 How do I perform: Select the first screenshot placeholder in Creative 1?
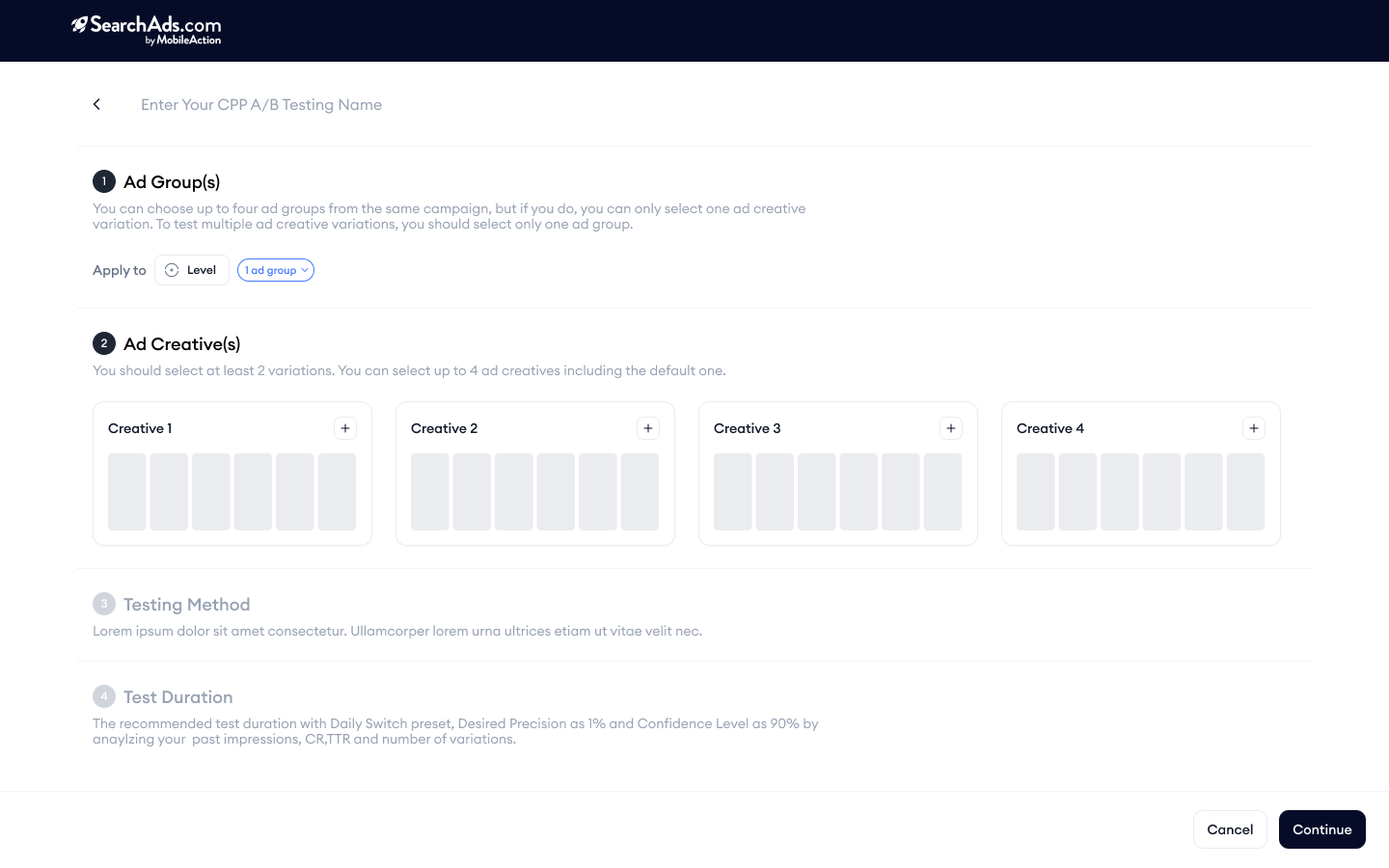(x=127, y=492)
